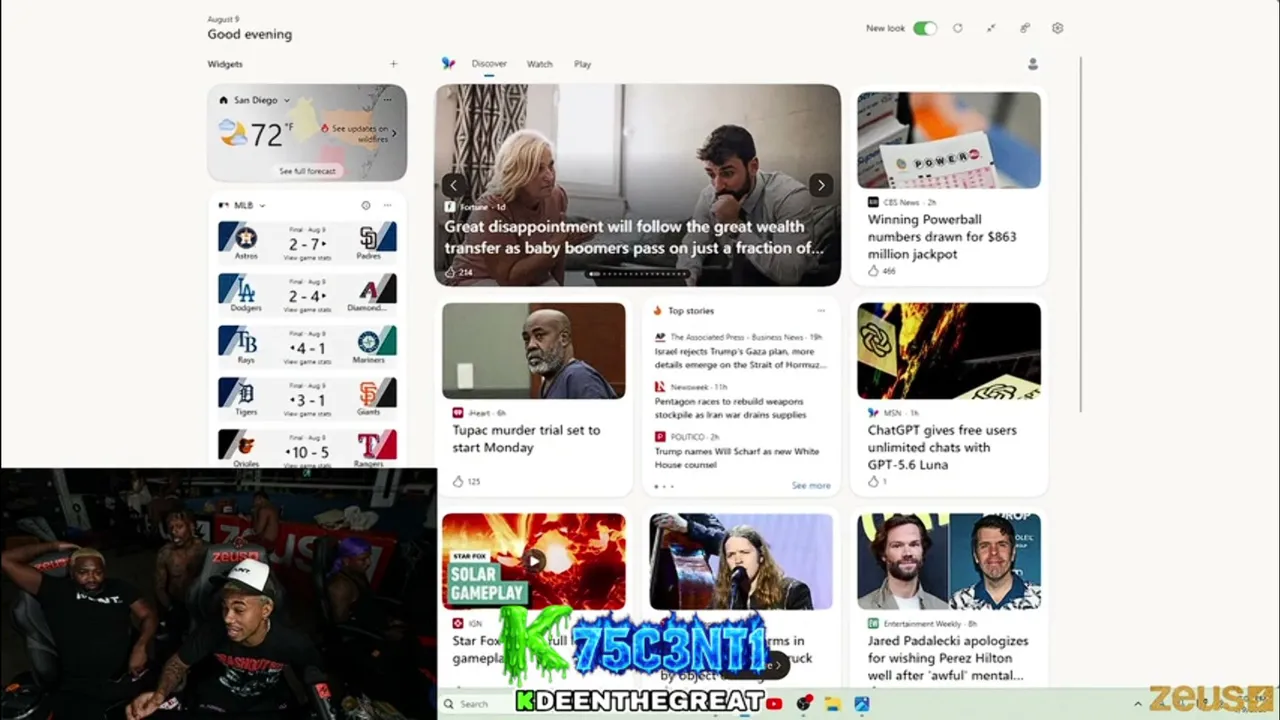This screenshot has height=720, width=1280.
Task: Click the Diamondbacks team logo
Action: pyautogui.click(x=368, y=290)
